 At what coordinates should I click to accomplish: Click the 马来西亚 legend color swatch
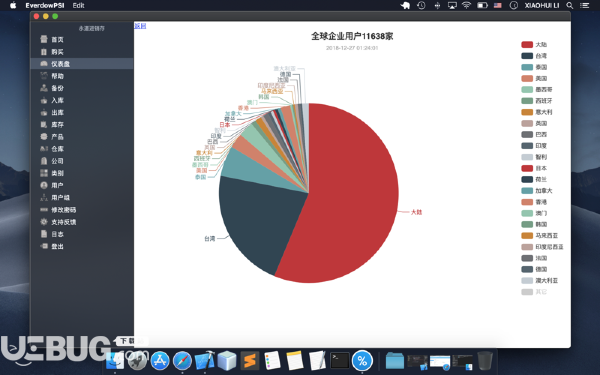click(x=527, y=236)
